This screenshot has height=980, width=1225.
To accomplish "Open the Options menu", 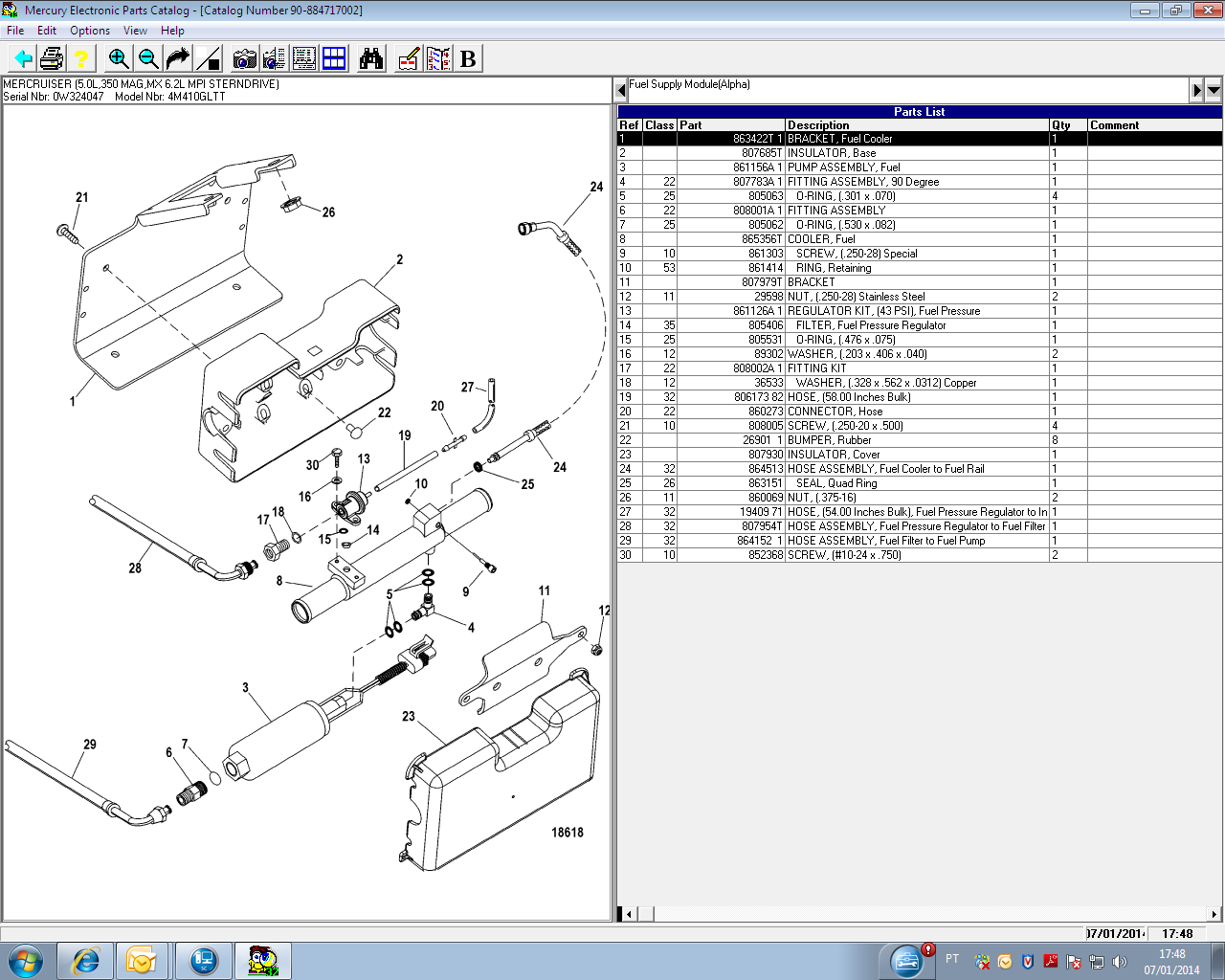I will pyautogui.click(x=90, y=31).
